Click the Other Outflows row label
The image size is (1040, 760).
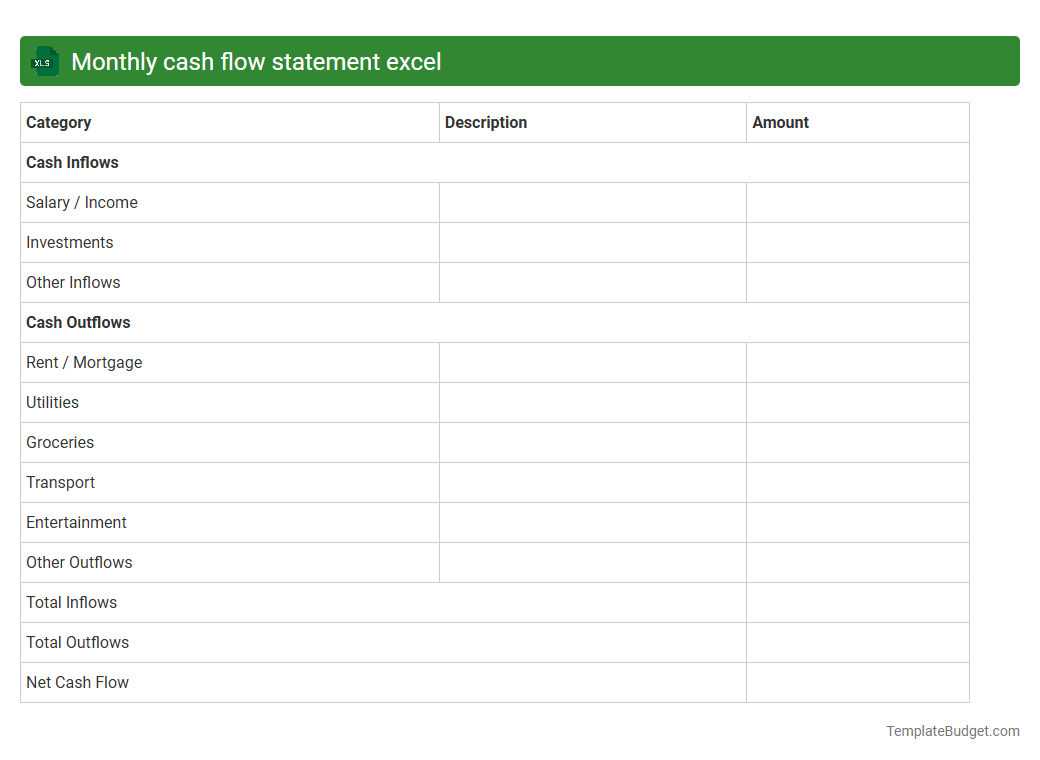(79, 562)
